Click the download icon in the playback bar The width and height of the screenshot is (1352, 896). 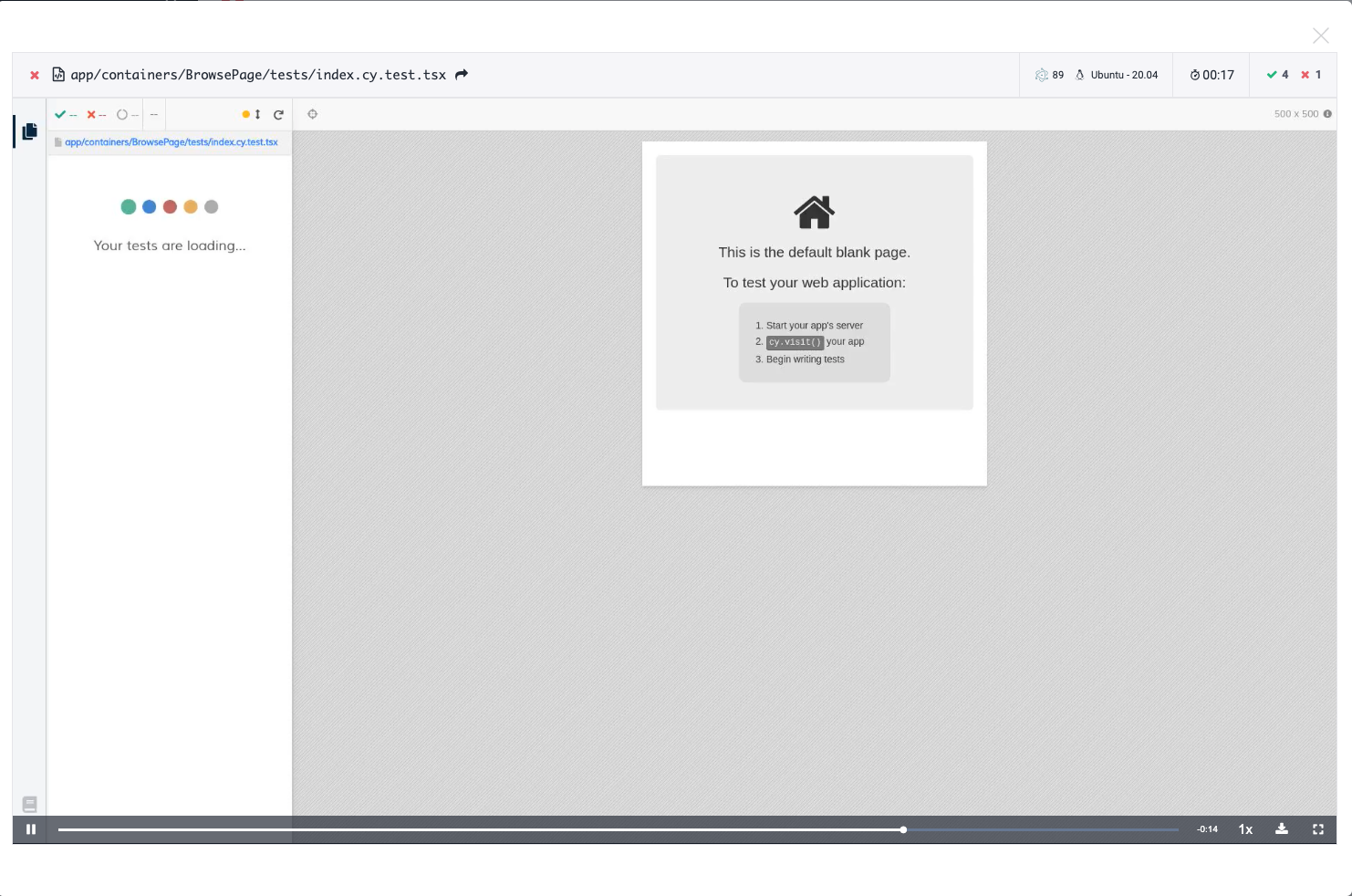tap(1282, 829)
